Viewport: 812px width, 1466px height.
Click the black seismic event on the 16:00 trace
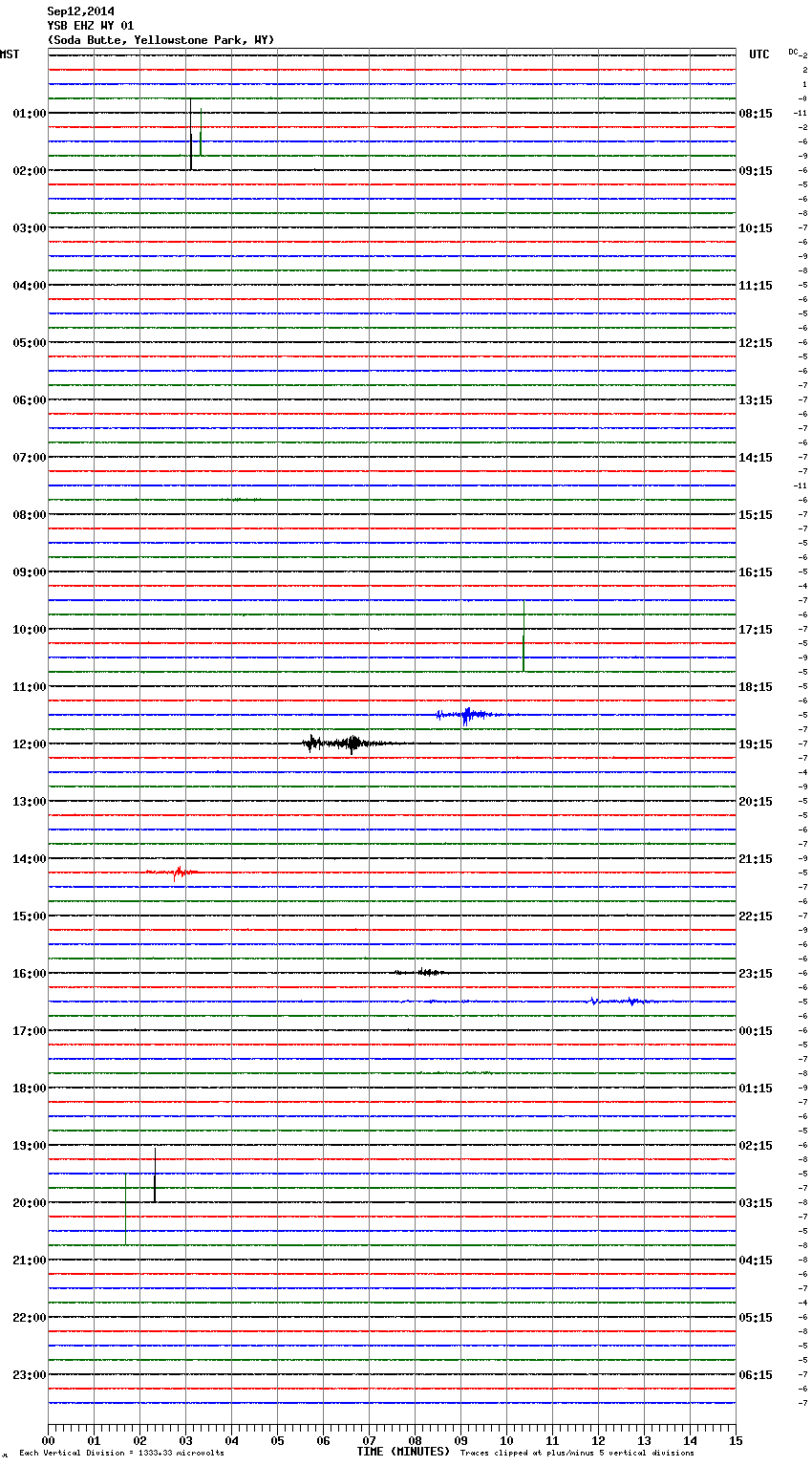click(420, 973)
